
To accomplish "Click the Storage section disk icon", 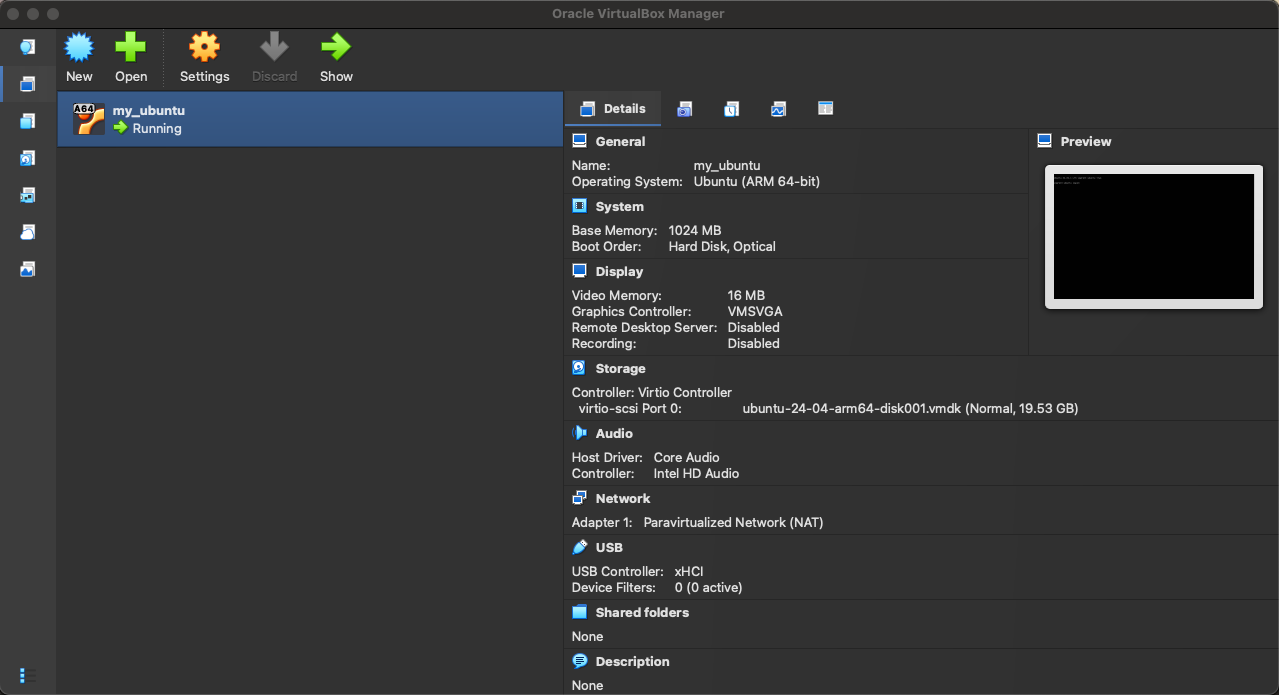I will pyautogui.click(x=580, y=368).
